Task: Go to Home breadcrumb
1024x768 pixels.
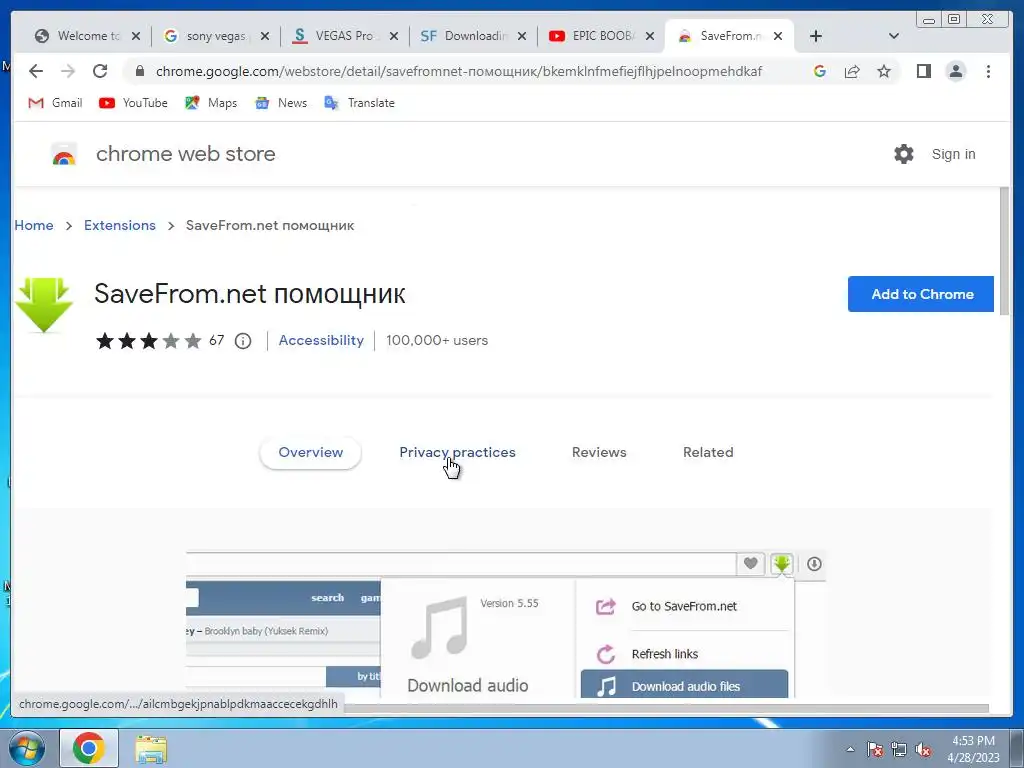Action: (x=34, y=225)
